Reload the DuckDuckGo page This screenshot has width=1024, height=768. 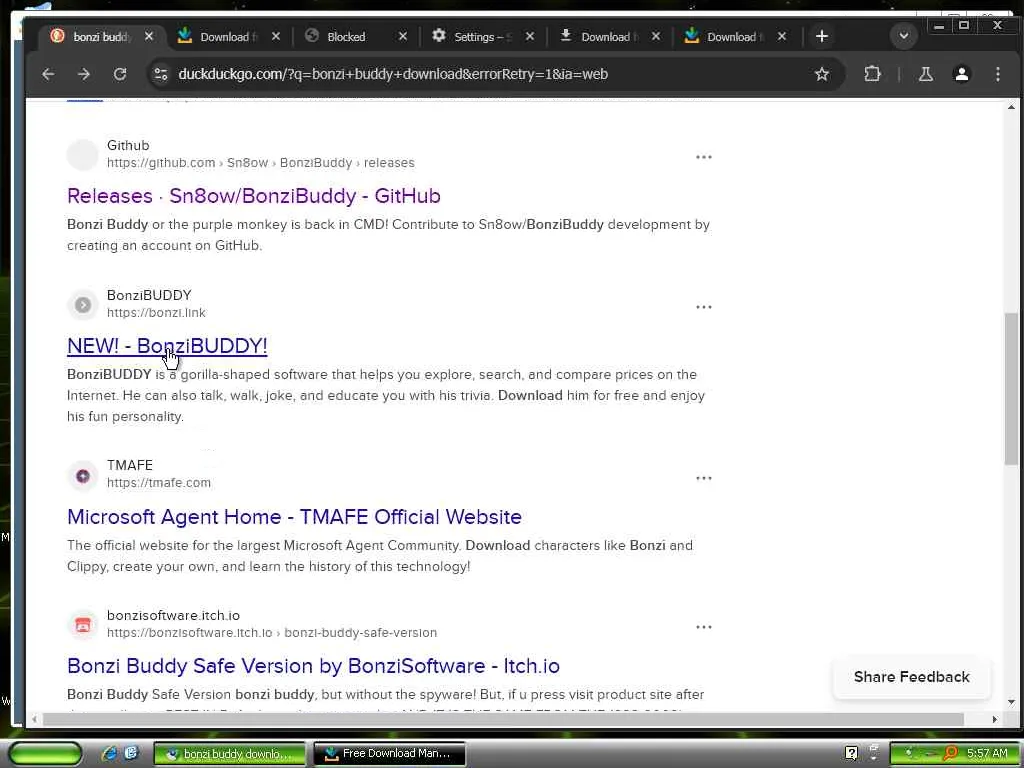pos(120,74)
